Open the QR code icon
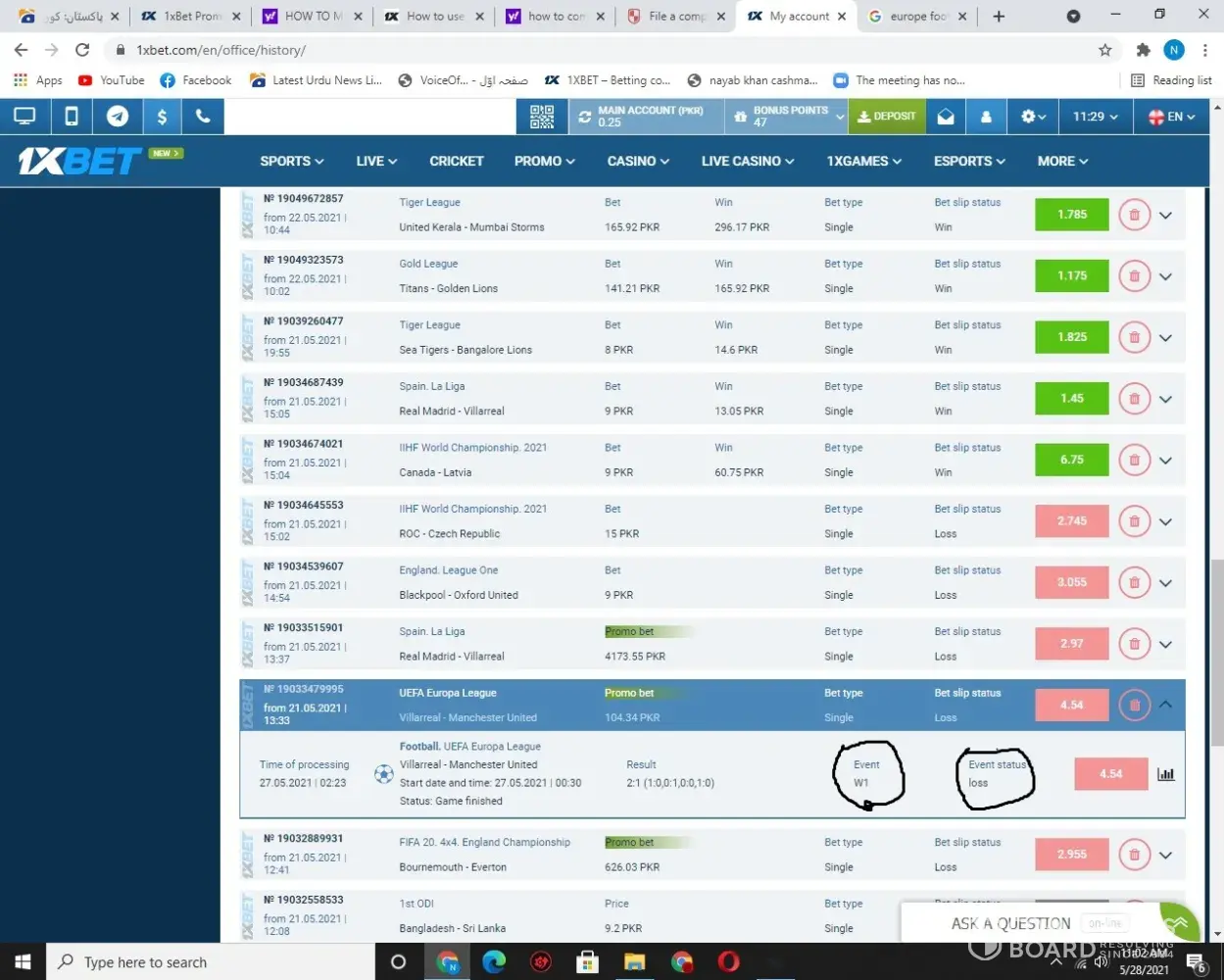This screenshot has width=1224, height=980. 542,117
